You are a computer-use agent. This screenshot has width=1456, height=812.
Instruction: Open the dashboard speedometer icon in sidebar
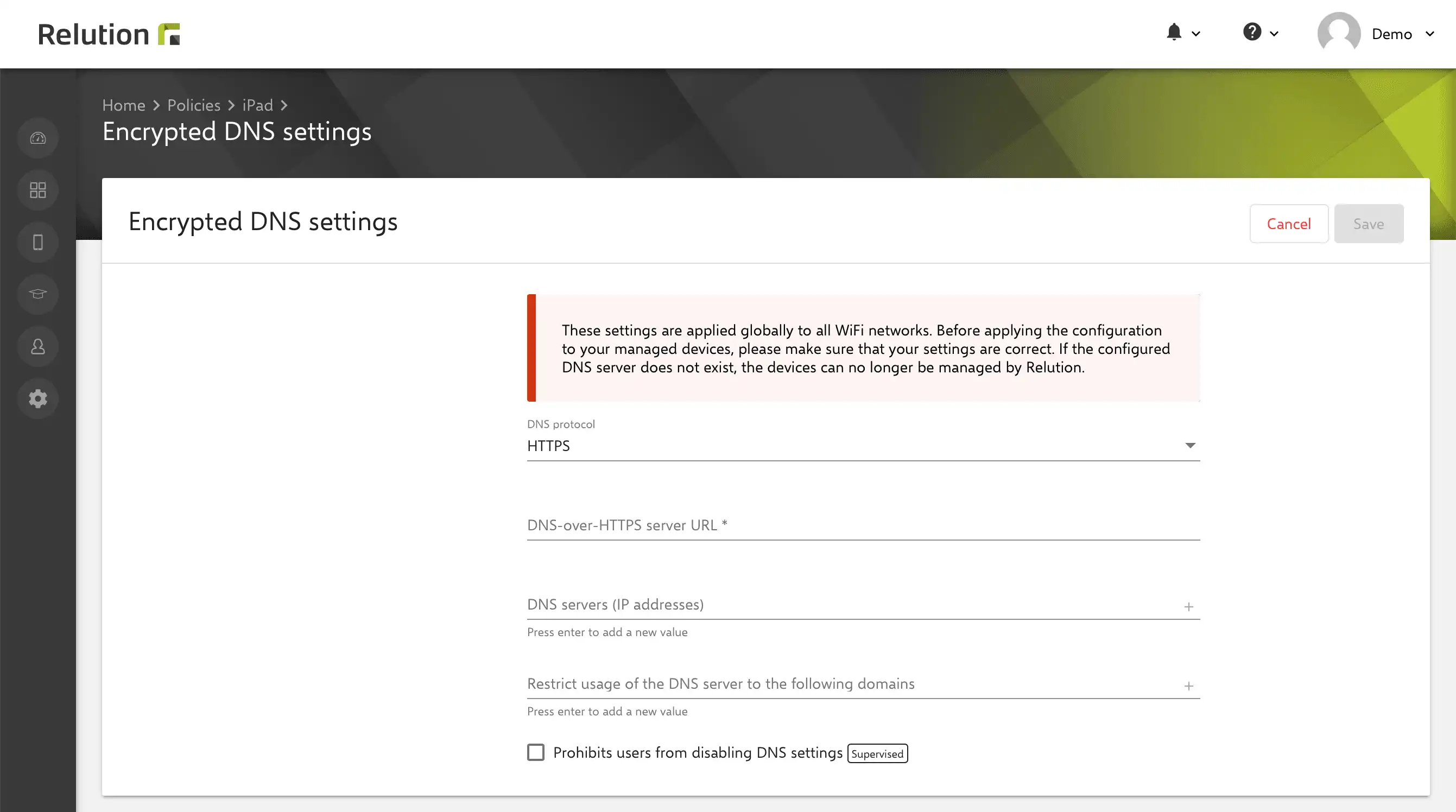pyautogui.click(x=38, y=138)
